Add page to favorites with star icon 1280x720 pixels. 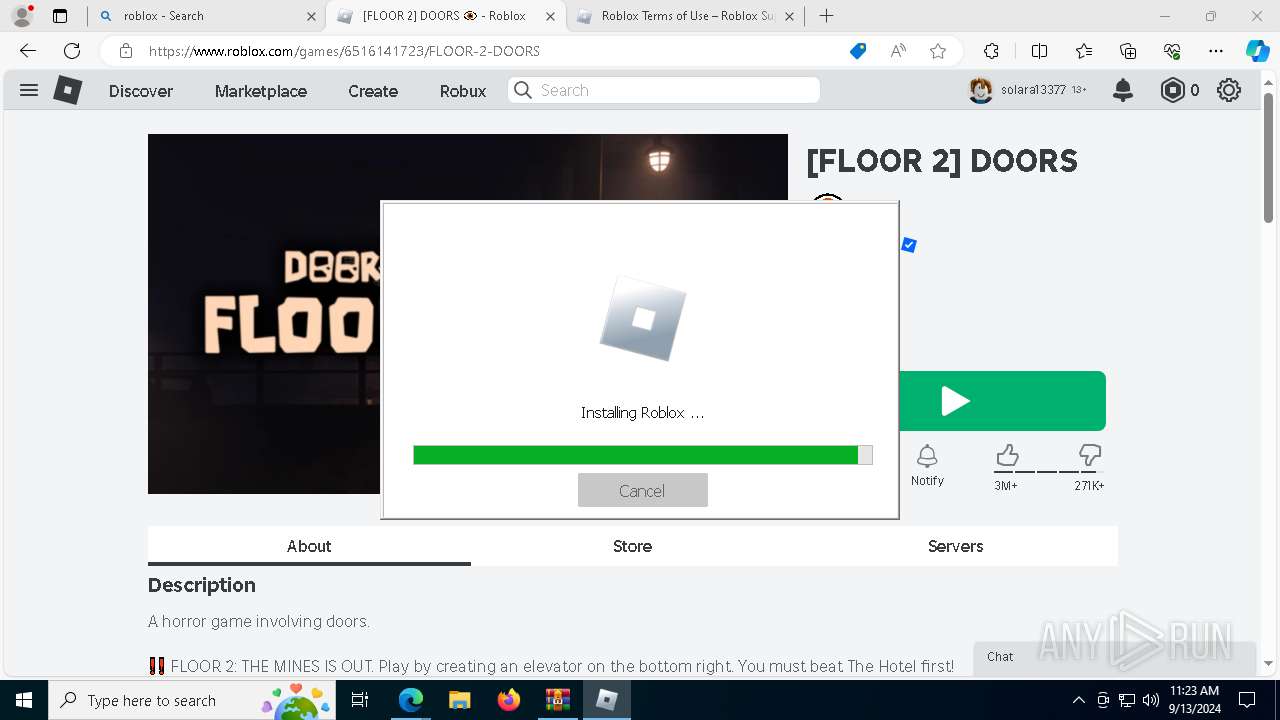tap(938, 51)
